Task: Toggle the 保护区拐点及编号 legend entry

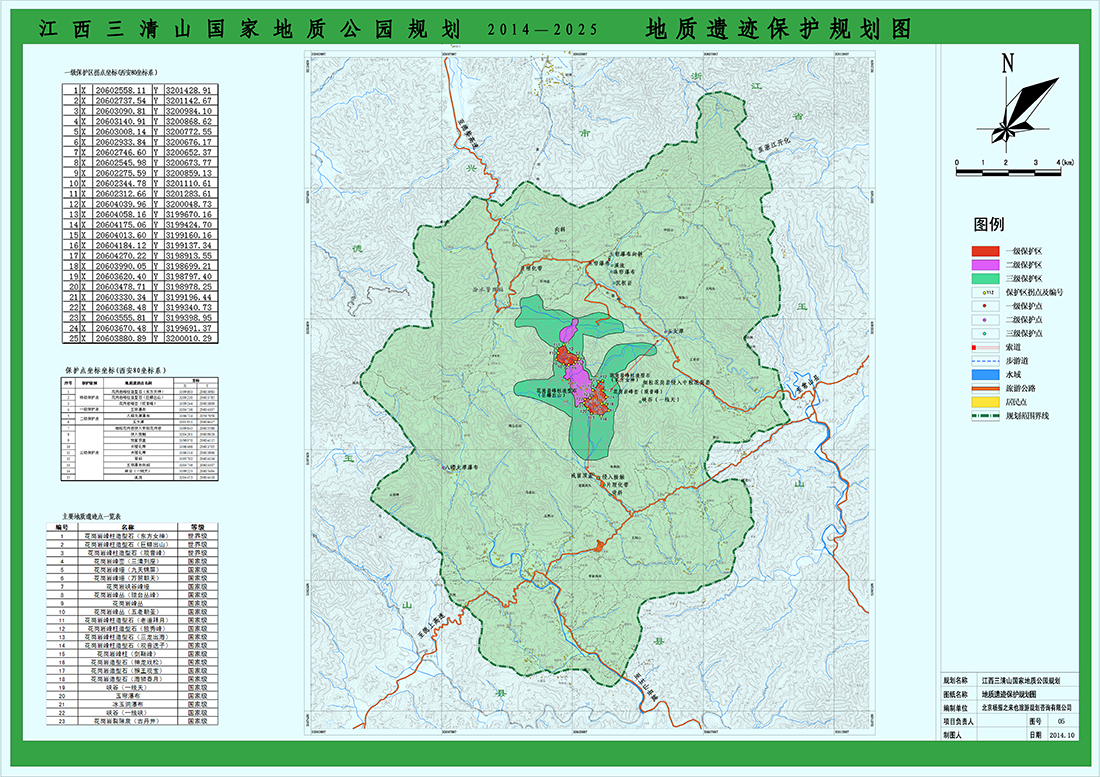Action: pos(987,292)
